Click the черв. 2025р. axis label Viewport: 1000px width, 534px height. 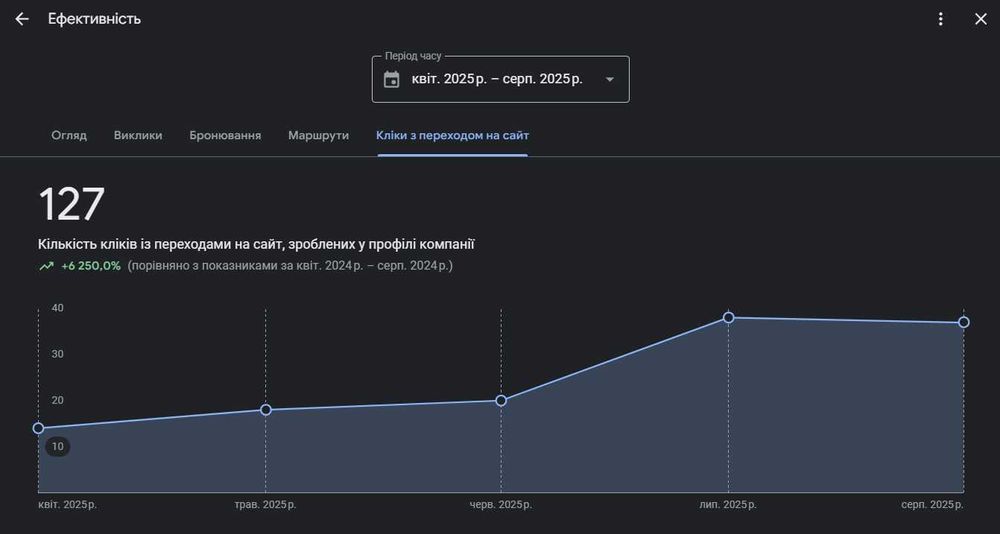[501, 505]
